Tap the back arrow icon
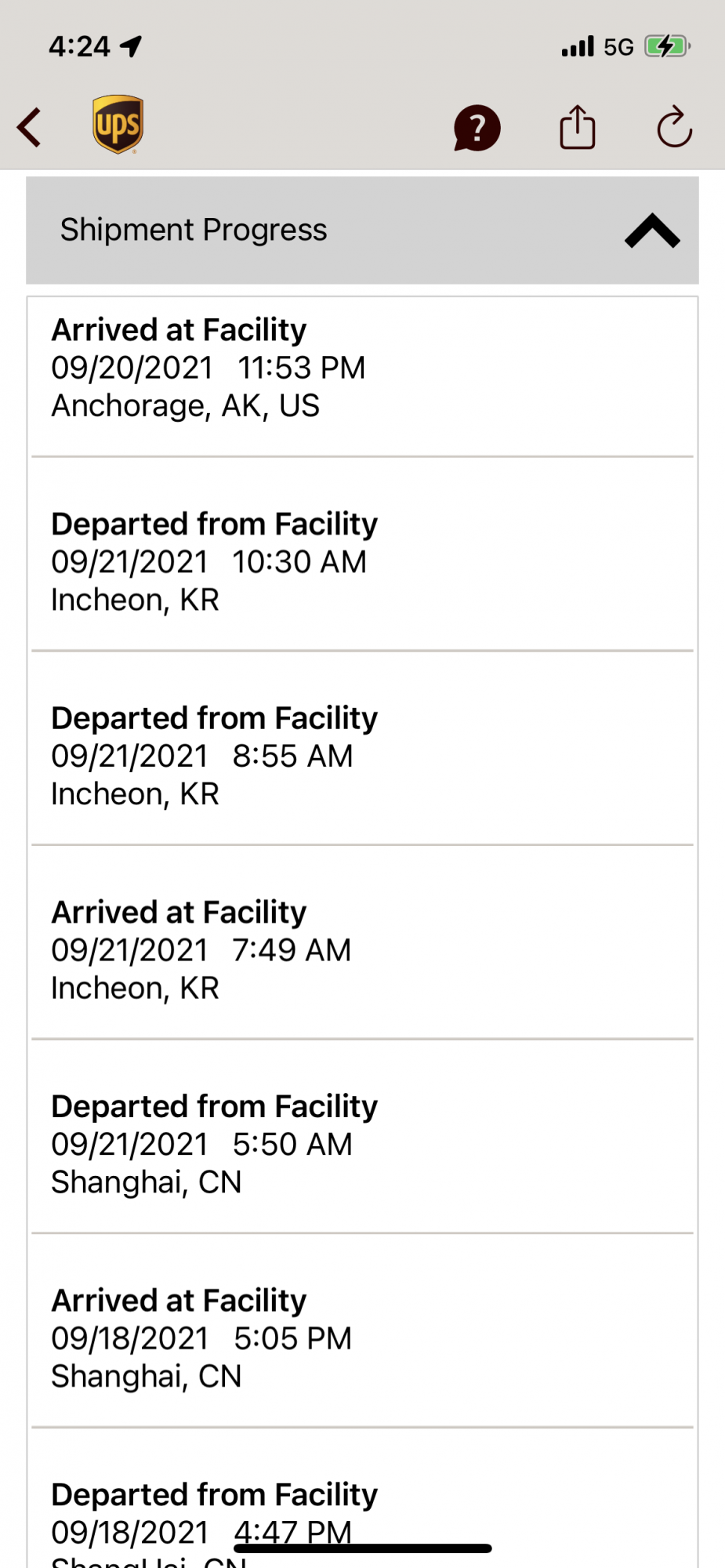The image size is (725, 1568). pyautogui.click(x=30, y=127)
